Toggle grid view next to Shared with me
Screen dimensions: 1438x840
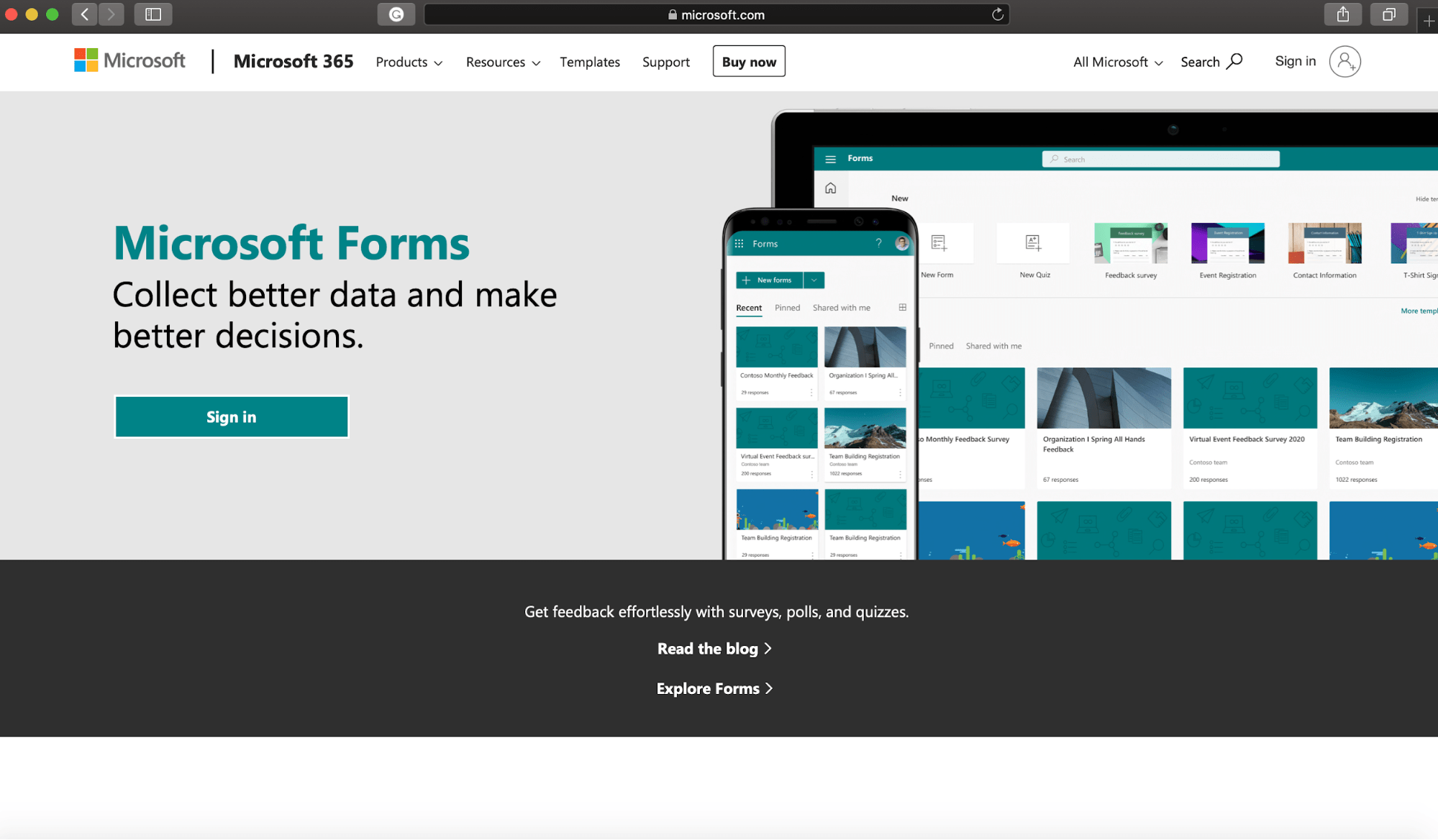pos(903,307)
